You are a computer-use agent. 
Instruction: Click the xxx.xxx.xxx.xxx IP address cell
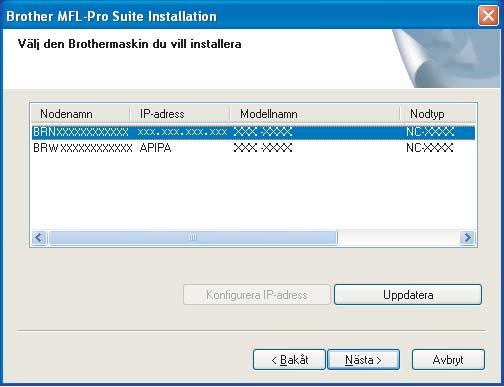(182, 132)
